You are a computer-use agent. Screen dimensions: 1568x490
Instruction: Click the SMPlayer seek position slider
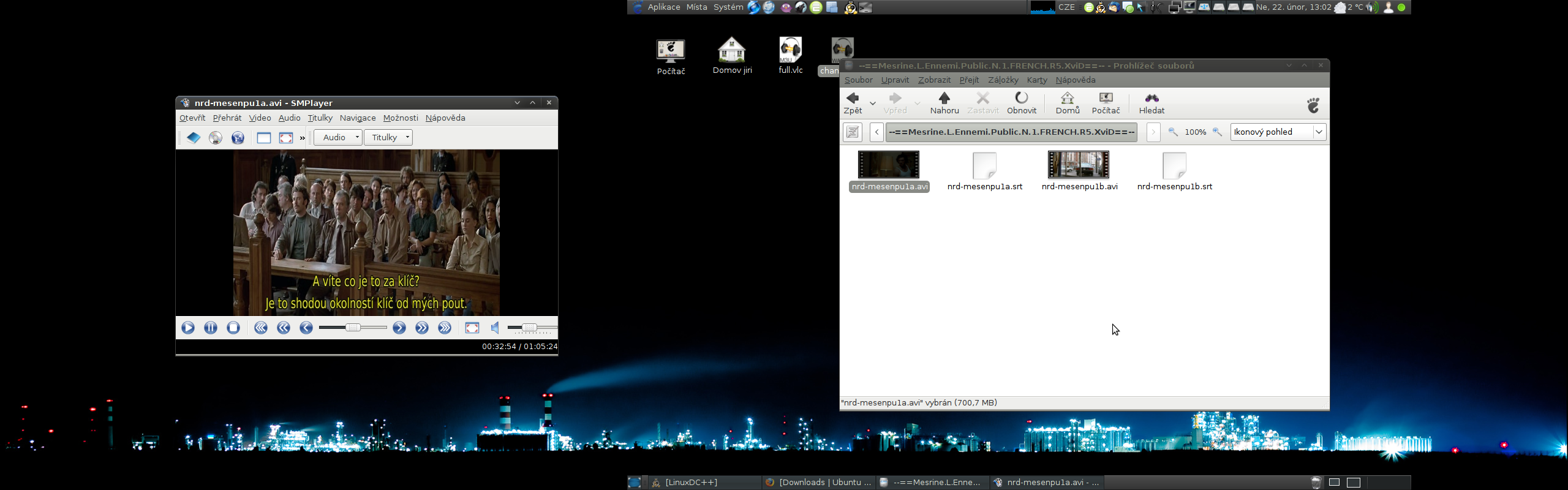point(353,328)
